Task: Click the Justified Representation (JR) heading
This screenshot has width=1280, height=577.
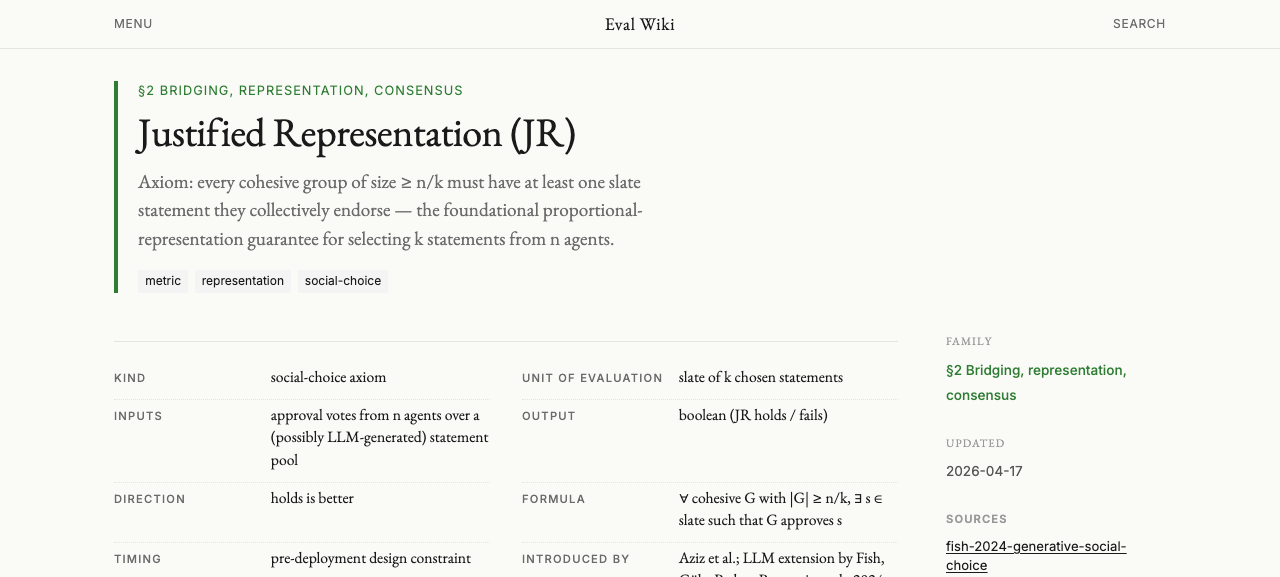Action: click(x=357, y=134)
